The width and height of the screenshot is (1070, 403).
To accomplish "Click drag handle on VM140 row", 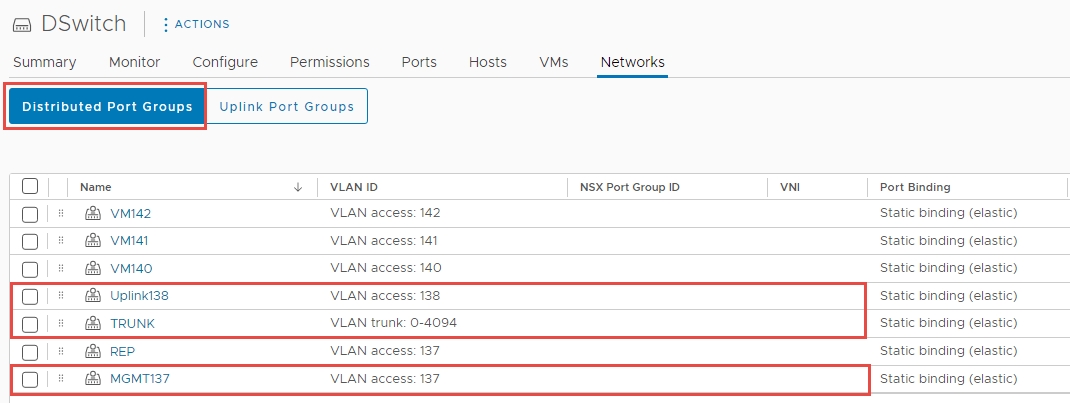I will (x=60, y=268).
